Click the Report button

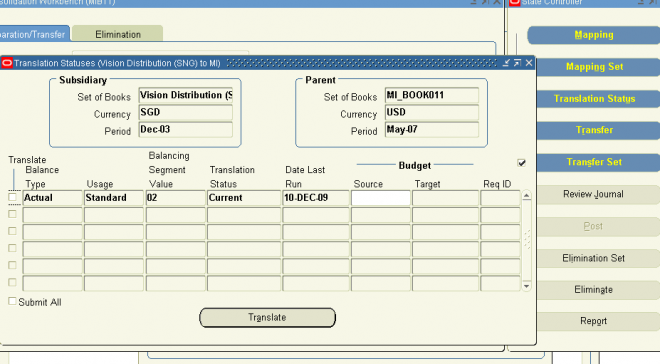(x=598, y=321)
